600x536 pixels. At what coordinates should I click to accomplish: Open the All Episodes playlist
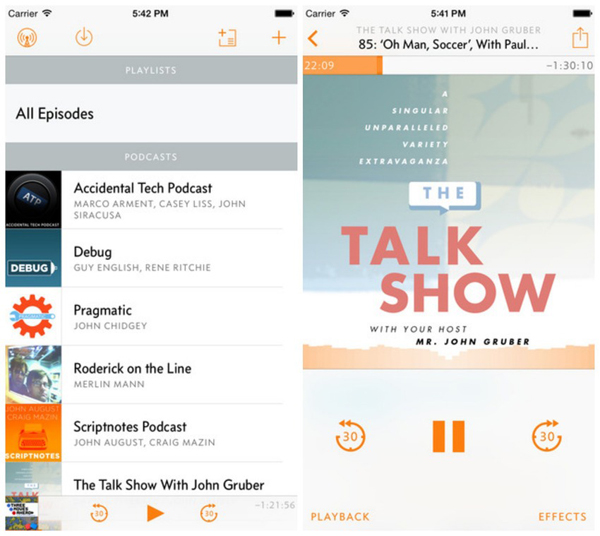click(151, 113)
